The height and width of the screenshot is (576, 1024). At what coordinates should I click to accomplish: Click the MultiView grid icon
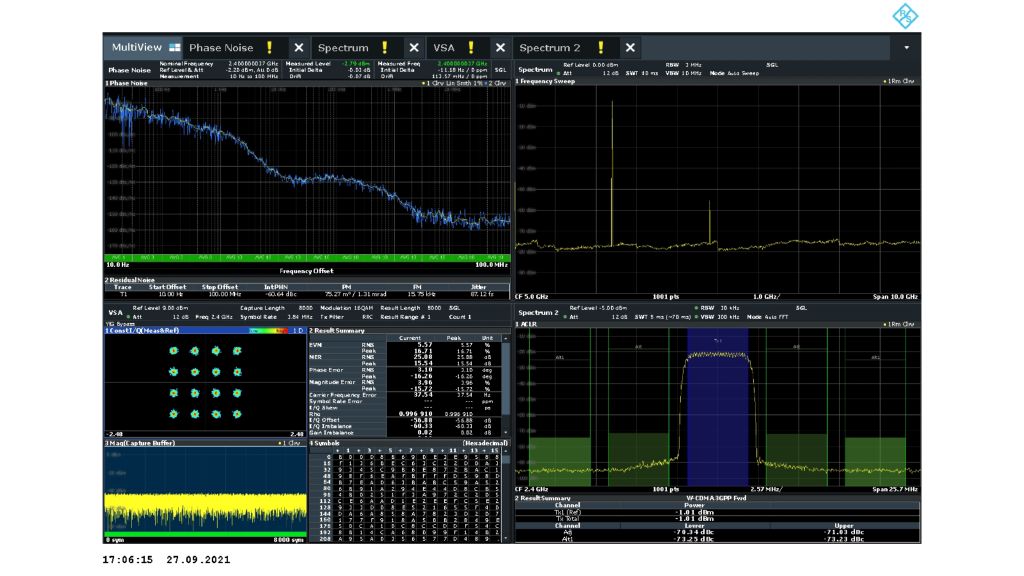174,47
